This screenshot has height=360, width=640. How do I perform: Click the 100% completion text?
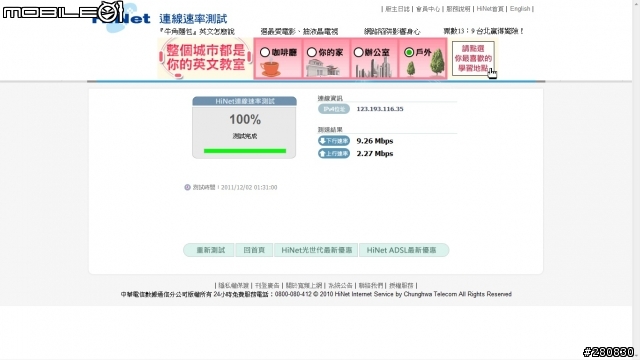tap(245, 119)
